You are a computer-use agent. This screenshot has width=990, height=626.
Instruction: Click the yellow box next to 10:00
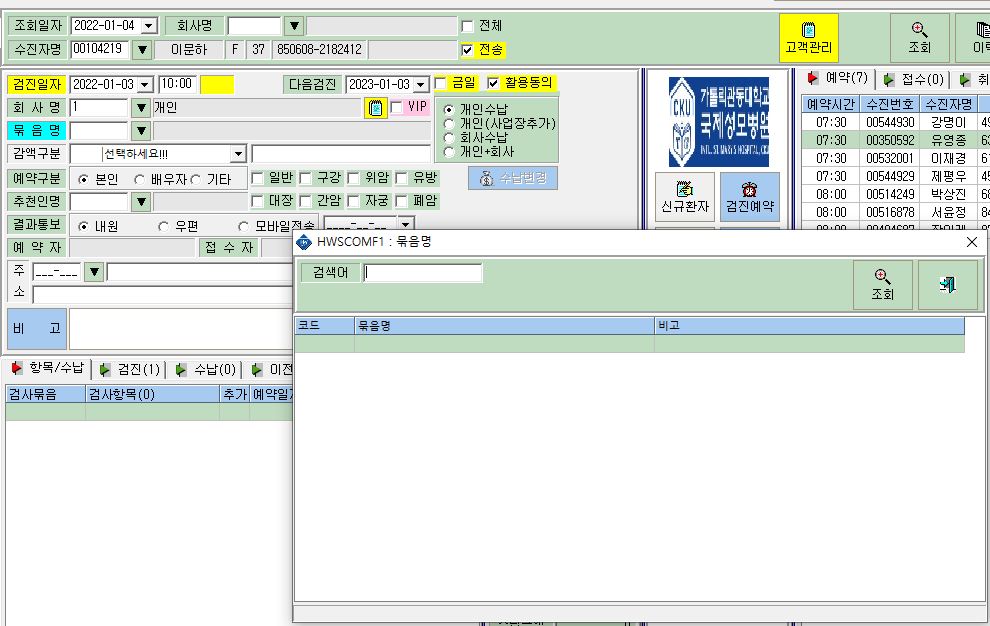click(x=217, y=85)
